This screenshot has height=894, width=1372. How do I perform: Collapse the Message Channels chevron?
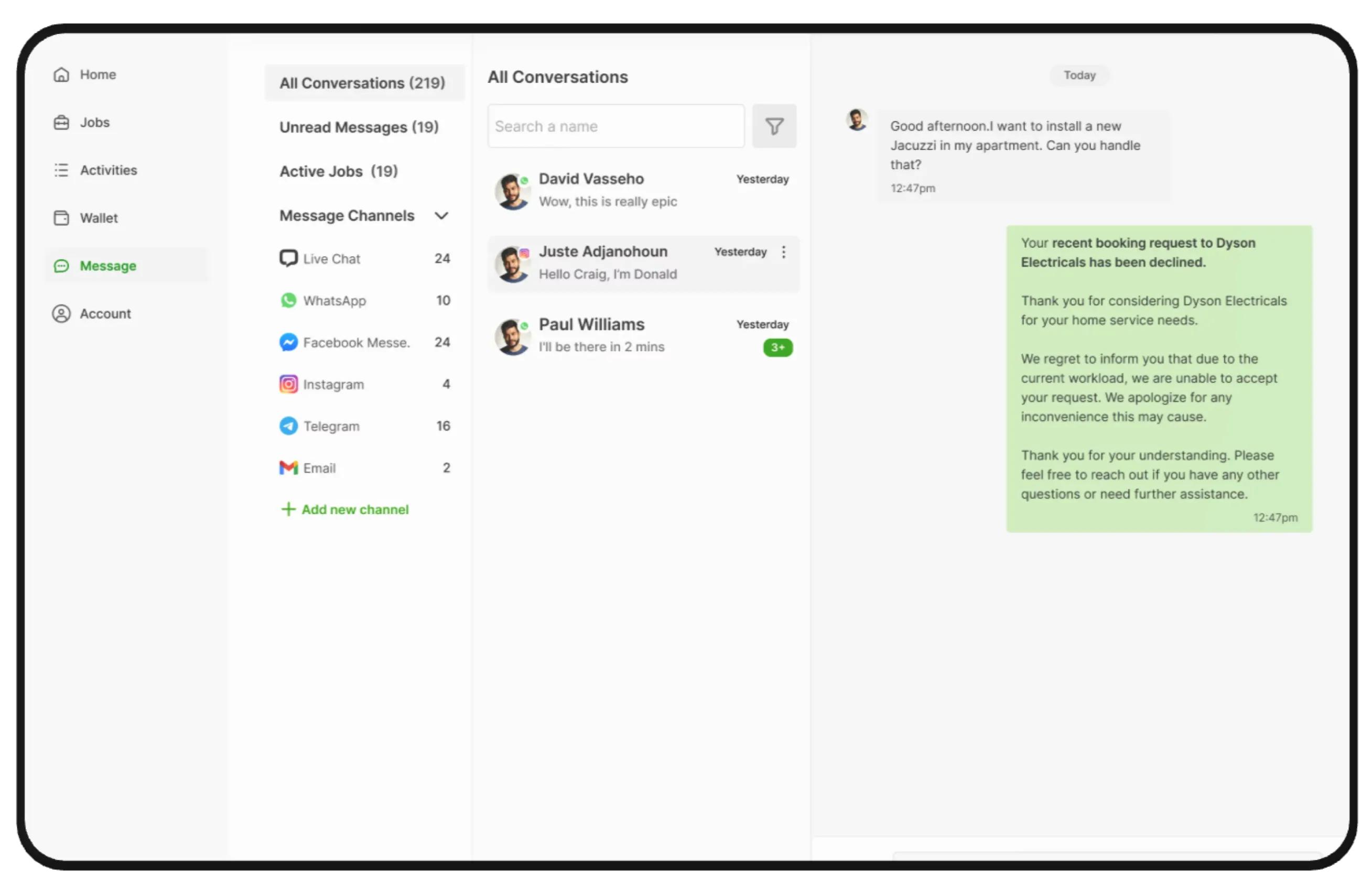(x=441, y=216)
